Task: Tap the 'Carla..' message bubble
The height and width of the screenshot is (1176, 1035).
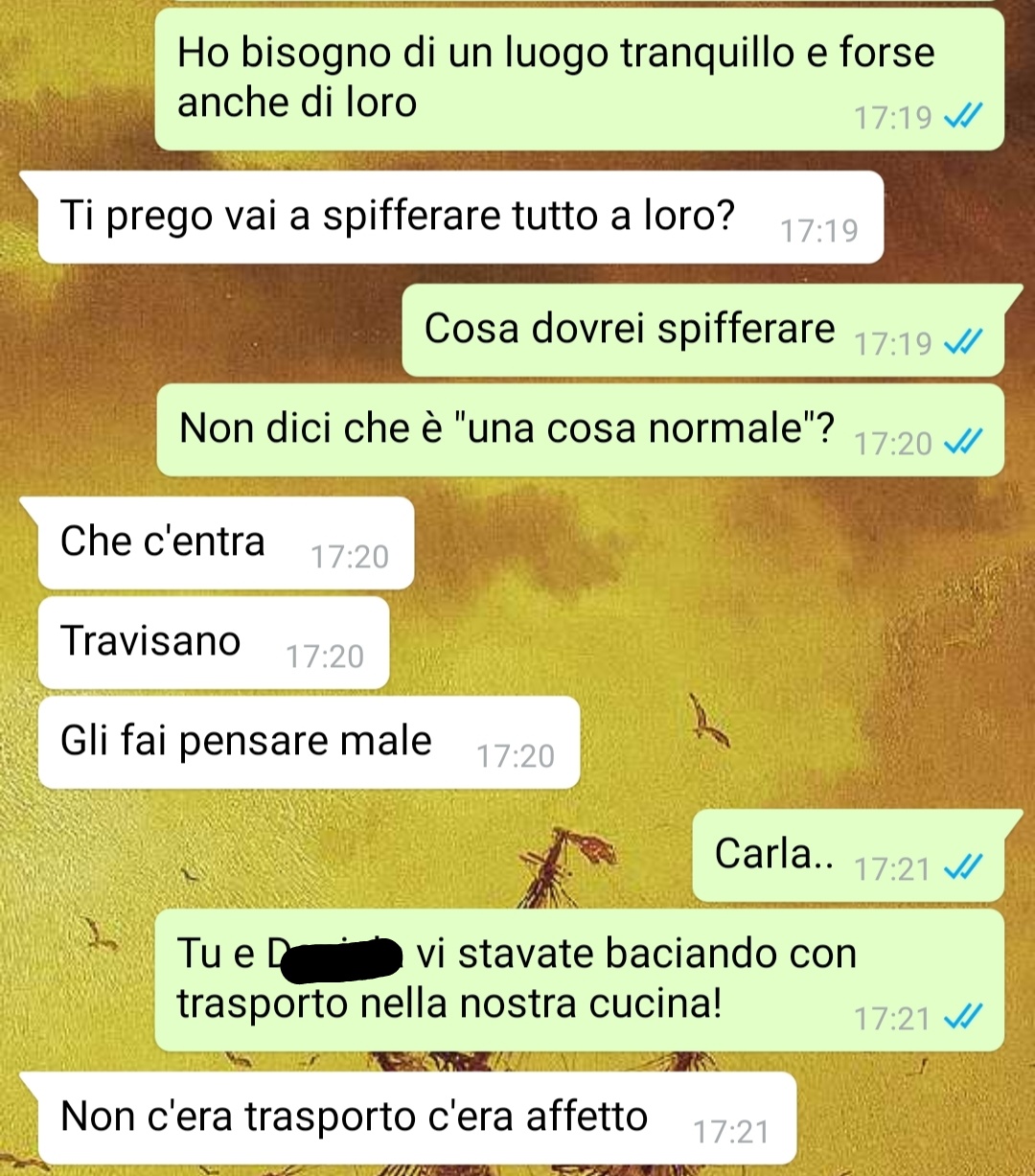Action: click(848, 855)
